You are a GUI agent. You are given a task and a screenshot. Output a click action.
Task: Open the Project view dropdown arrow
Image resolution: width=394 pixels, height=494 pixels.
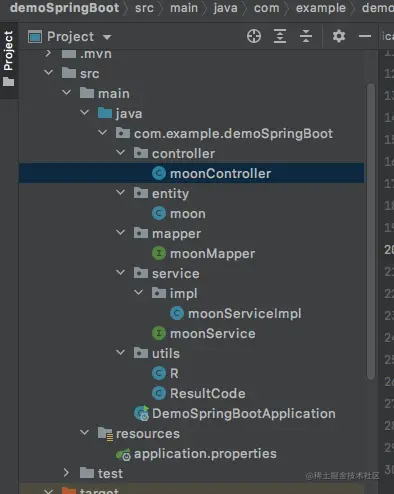[x=107, y=37]
